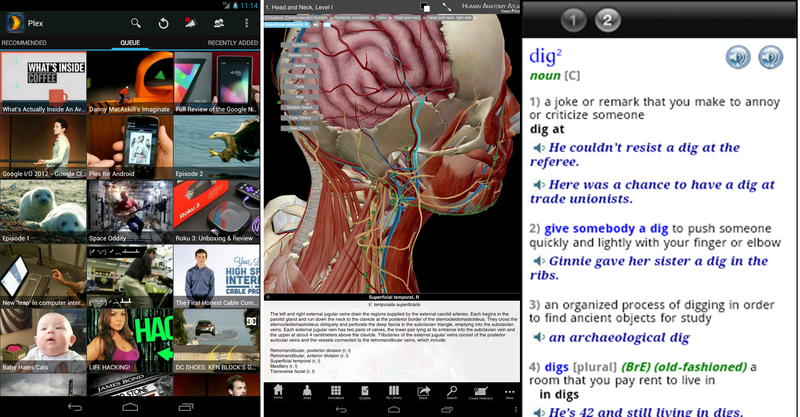
Task: Tap the fullscreen expand arrows in Anatomy Atlas
Action: [x=447, y=7]
